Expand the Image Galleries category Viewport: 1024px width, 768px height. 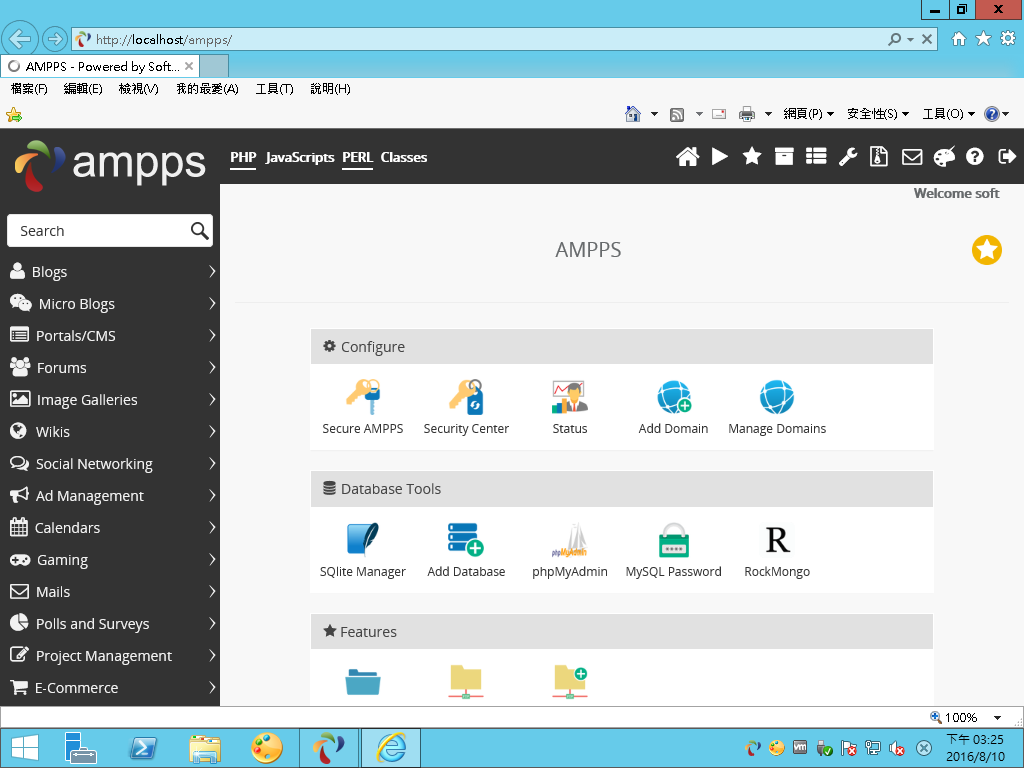pos(110,400)
